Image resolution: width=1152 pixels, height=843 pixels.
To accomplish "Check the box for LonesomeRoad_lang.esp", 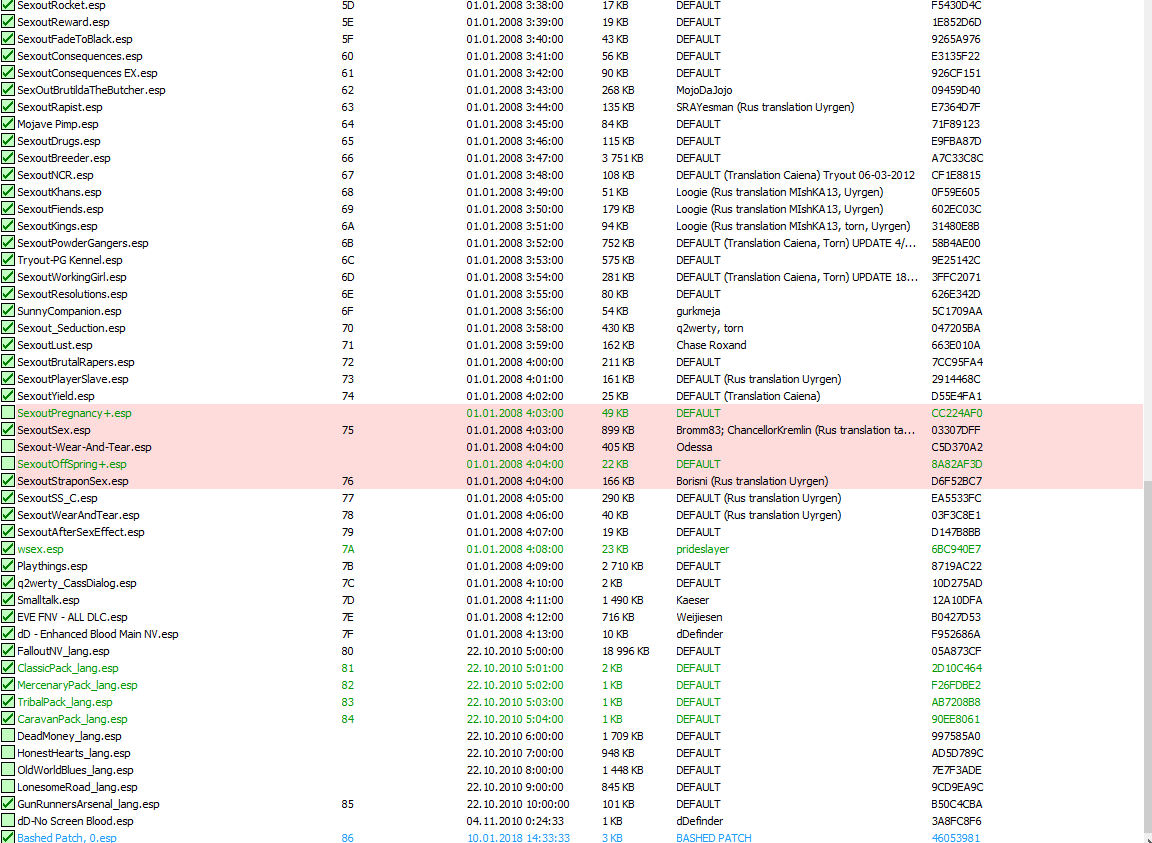I will [x=8, y=787].
